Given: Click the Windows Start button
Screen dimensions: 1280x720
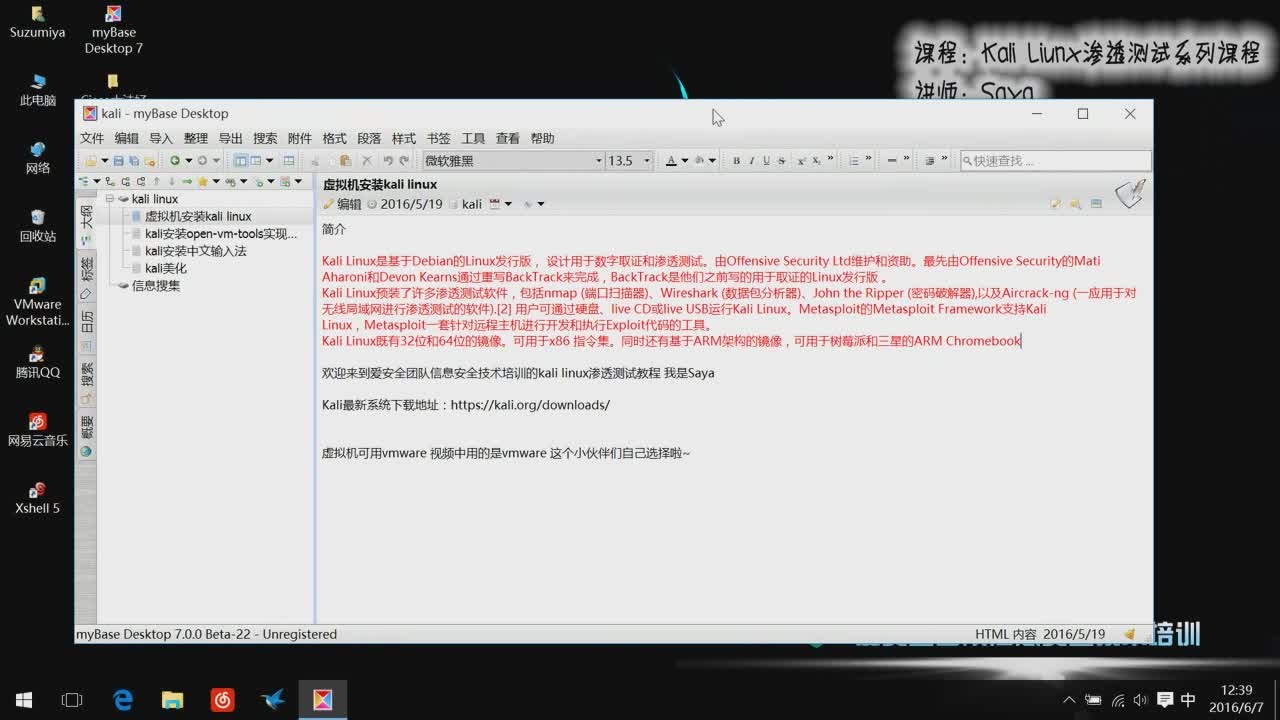Looking at the screenshot, I should click(24, 700).
